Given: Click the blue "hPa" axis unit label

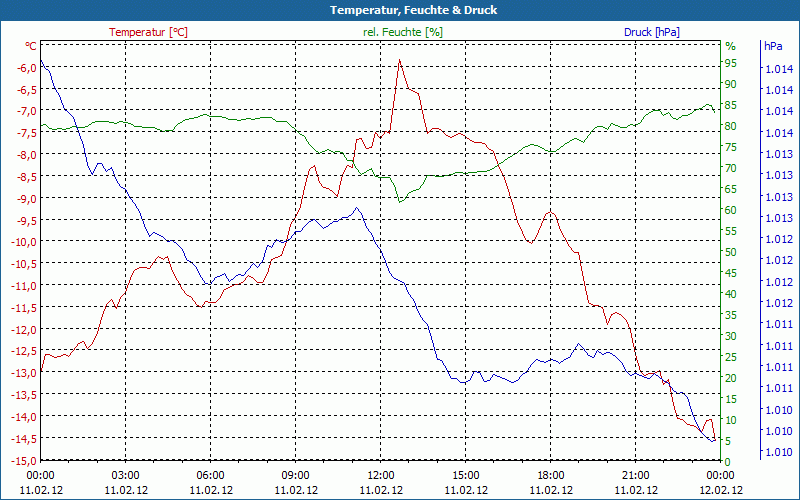Looking at the screenshot, I should [x=773, y=46].
